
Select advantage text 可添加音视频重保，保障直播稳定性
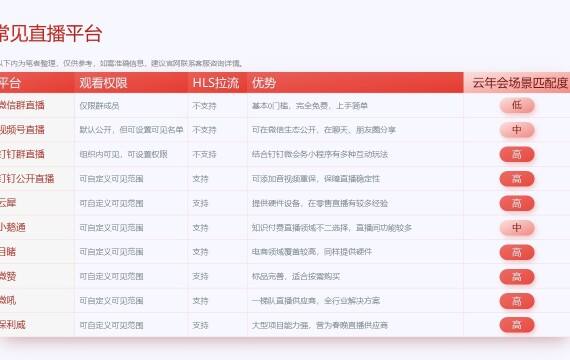tap(316, 179)
